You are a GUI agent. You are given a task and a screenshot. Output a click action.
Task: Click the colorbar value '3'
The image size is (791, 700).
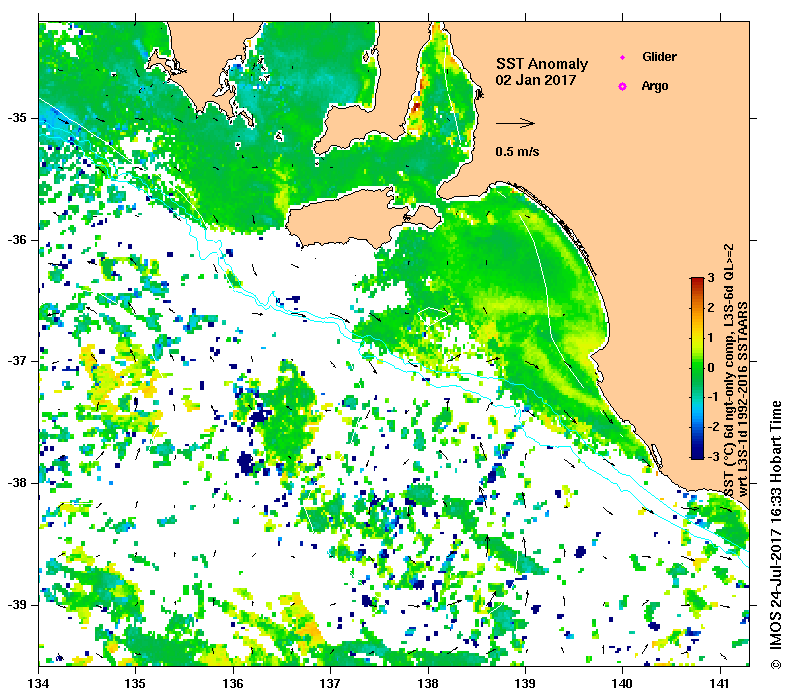tap(711, 278)
